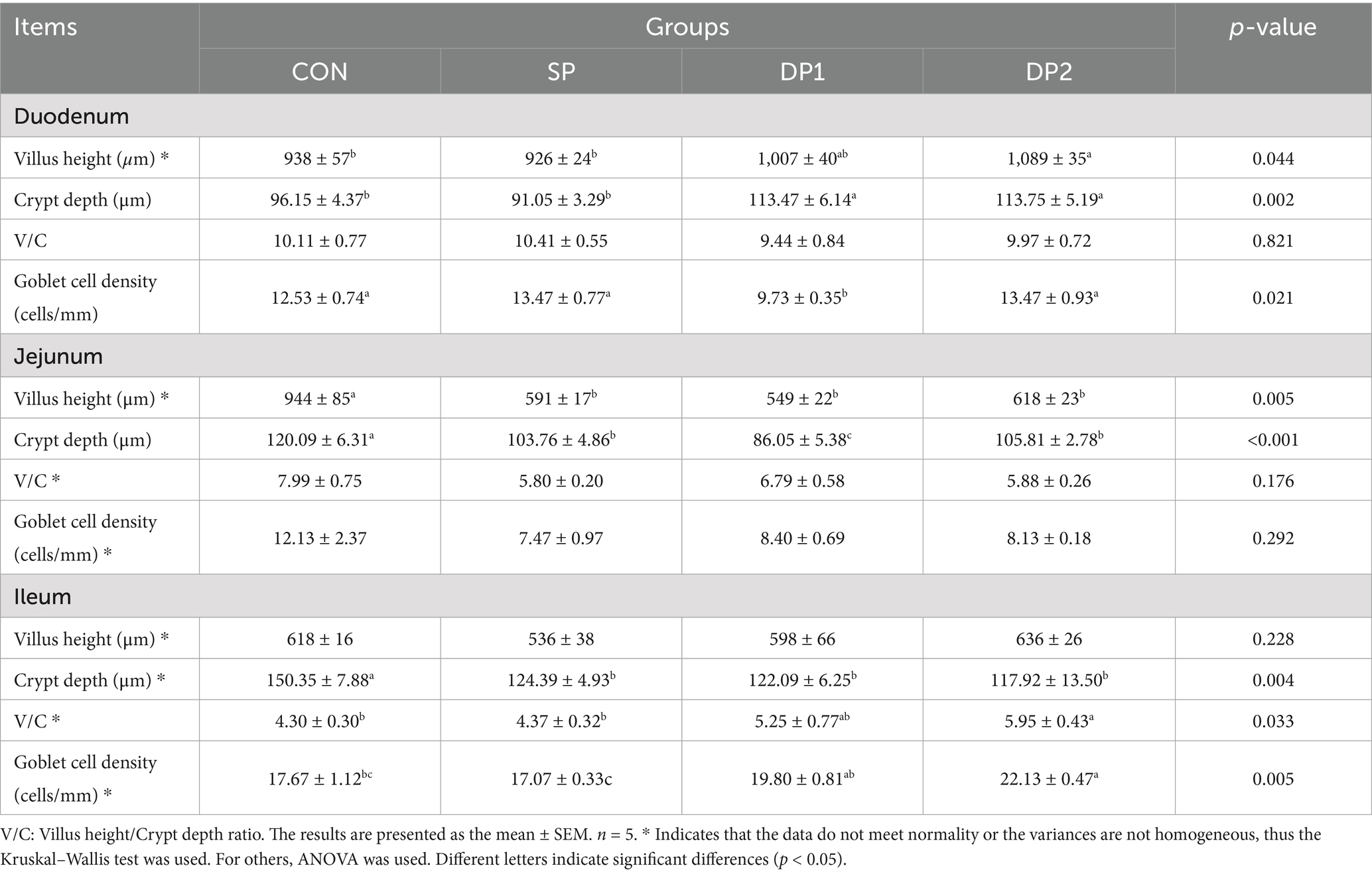The width and height of the screenshot is (1372, 874).
Task: Click the Jejunum section row
Action: [x=58, y=356]
